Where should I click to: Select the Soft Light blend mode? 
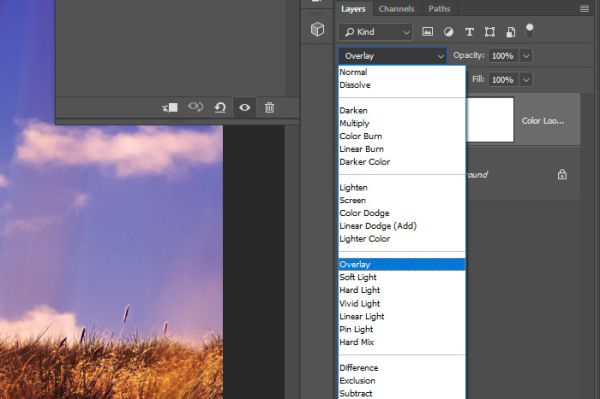point(402,277)
